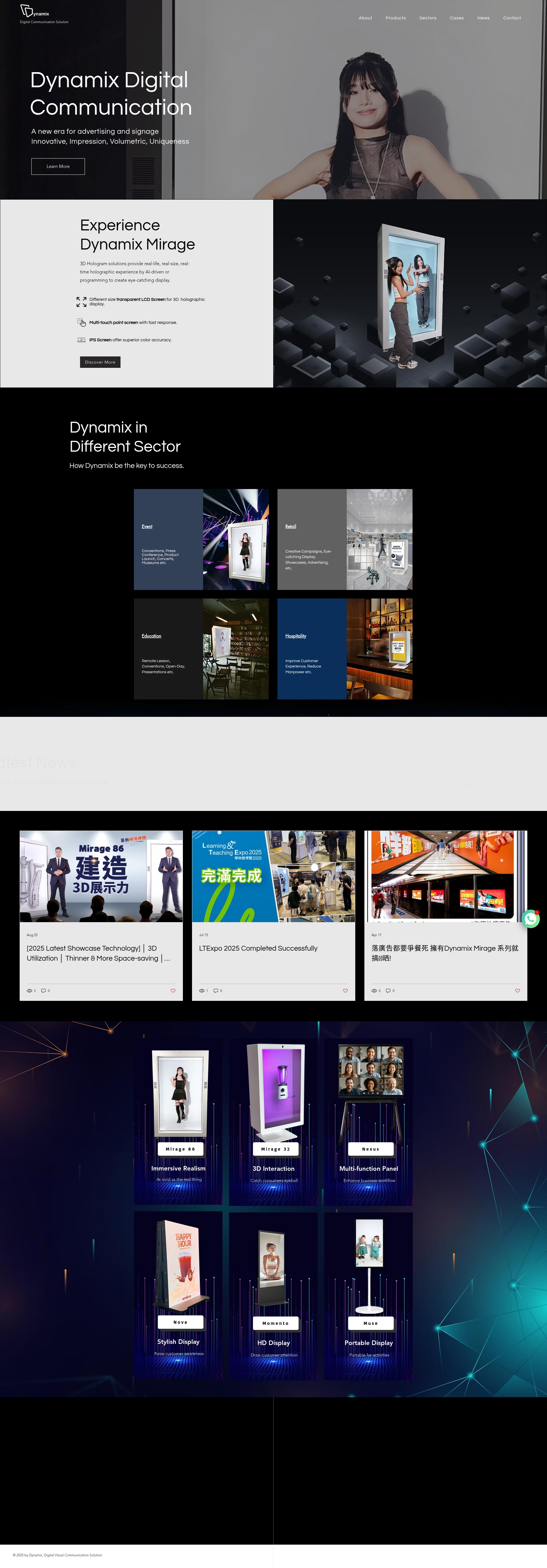547x1568 pixels.
Task: Click the views eye icon on Aug 25 post
Action: click(x=29, y=990)
